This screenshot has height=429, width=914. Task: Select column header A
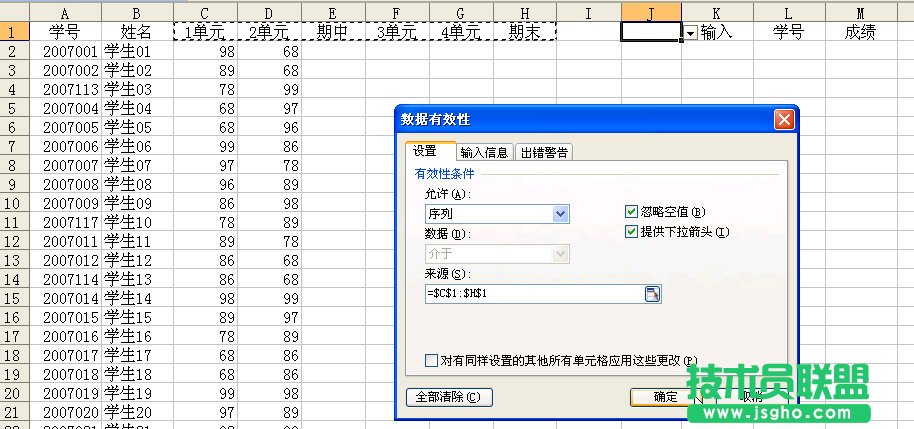[x=65, y=13]
